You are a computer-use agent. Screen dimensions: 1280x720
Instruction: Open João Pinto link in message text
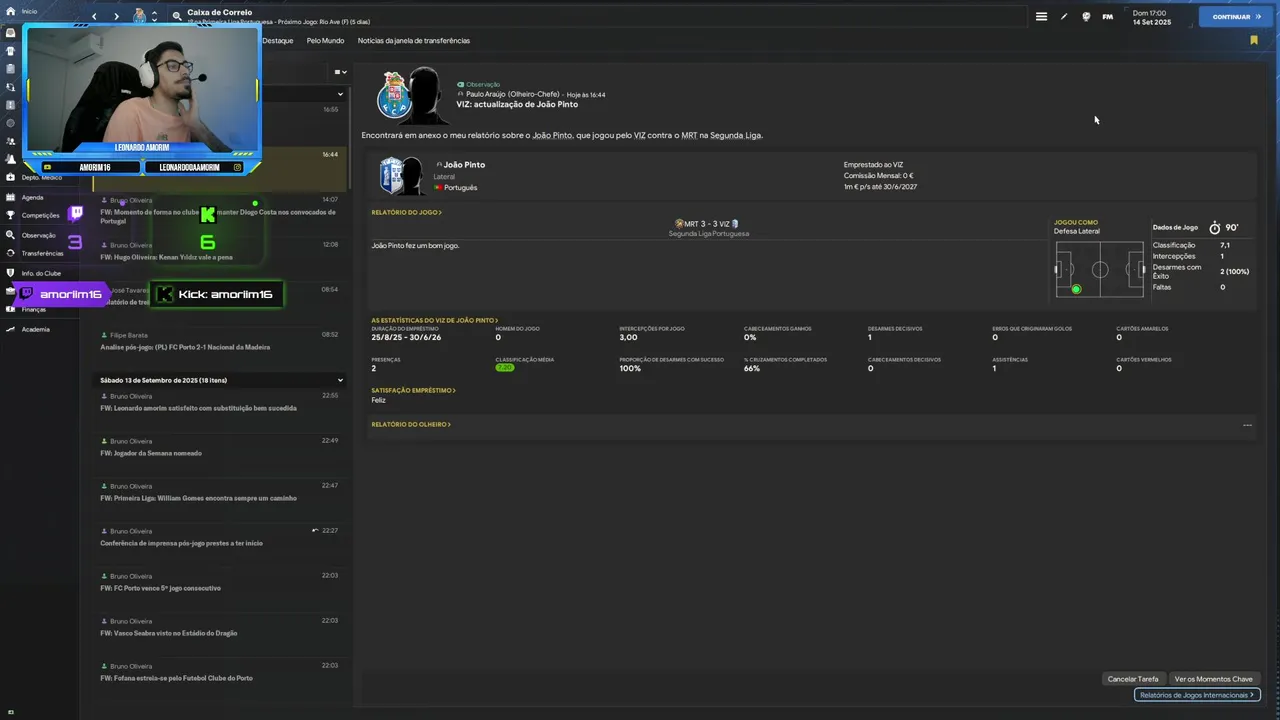click(552, 135)
